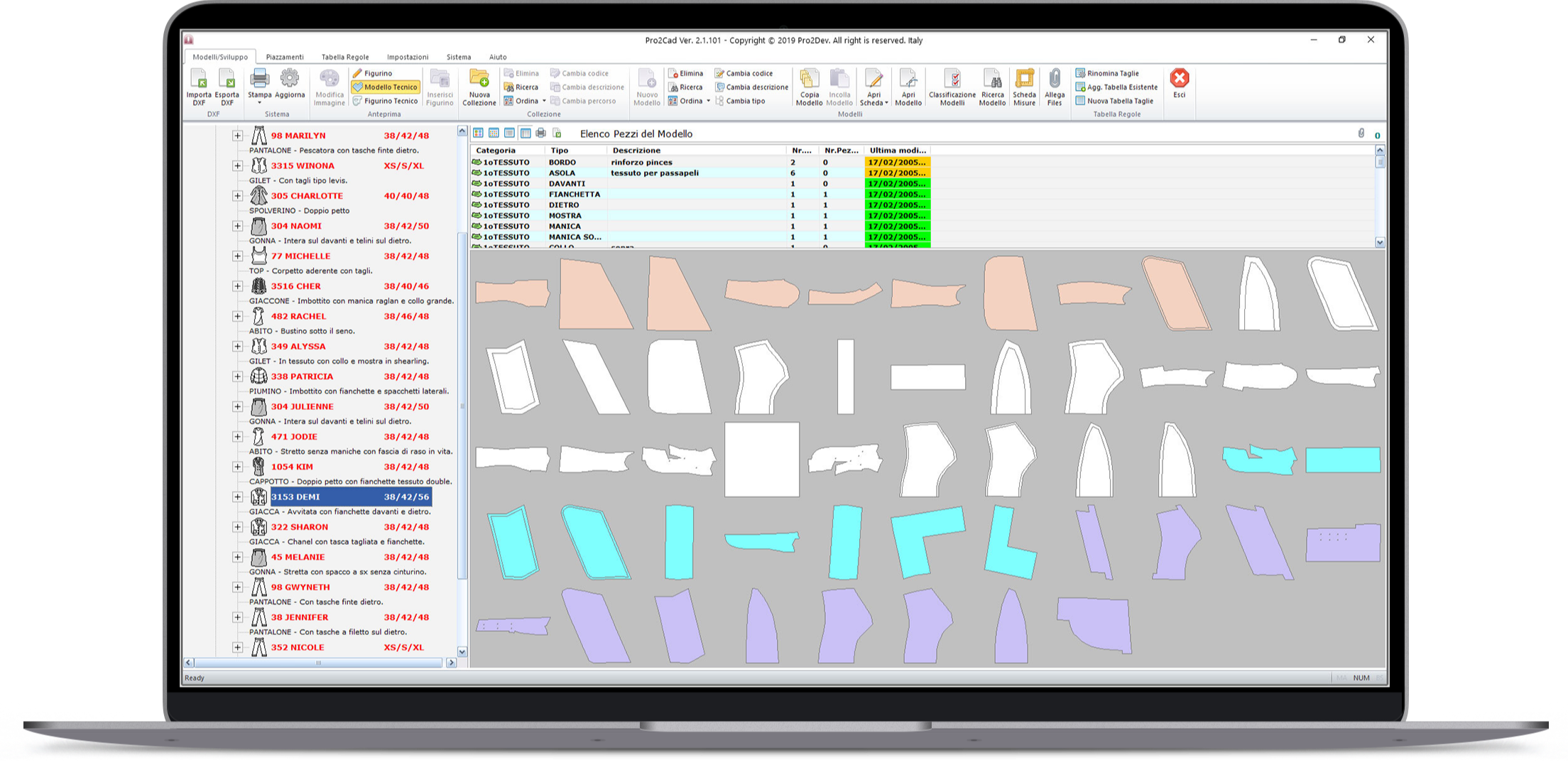This screenshot has width=1568, height=765.
Task: Click the Copia Modello icon
Action: tap(809, 78)
